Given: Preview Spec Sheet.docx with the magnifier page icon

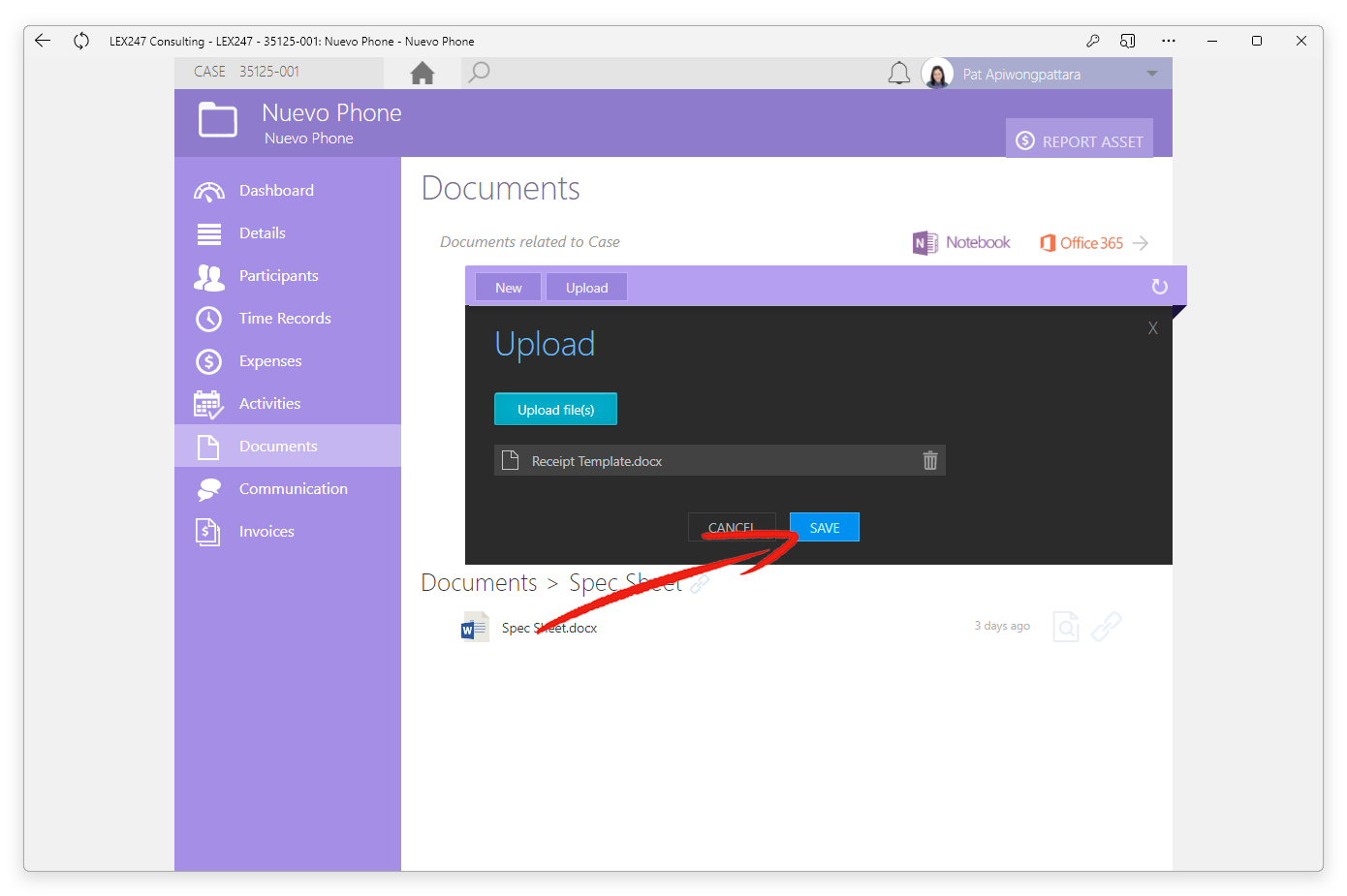Looking at the screenshot, I should pos(1066,627).
